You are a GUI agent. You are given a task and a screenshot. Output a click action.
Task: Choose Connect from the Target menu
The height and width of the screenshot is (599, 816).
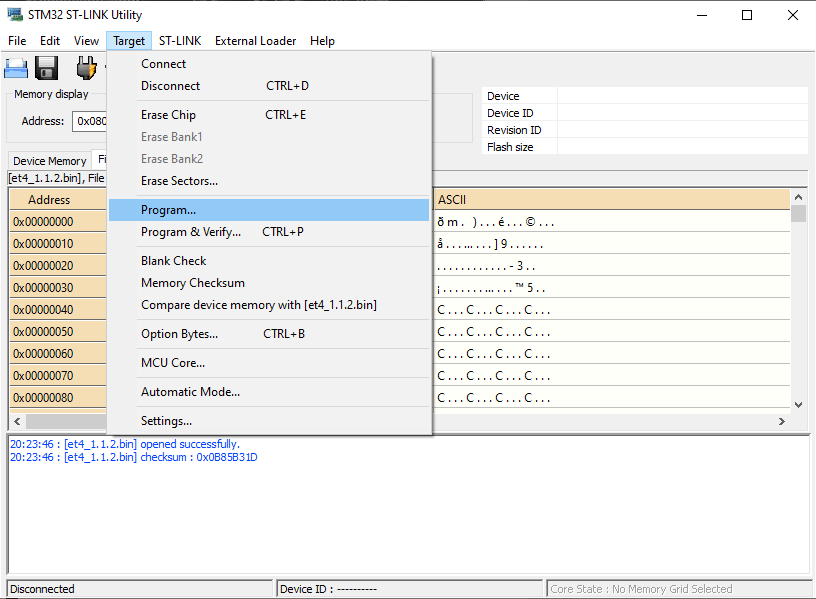pyautogui.click(x=269, y=63)
